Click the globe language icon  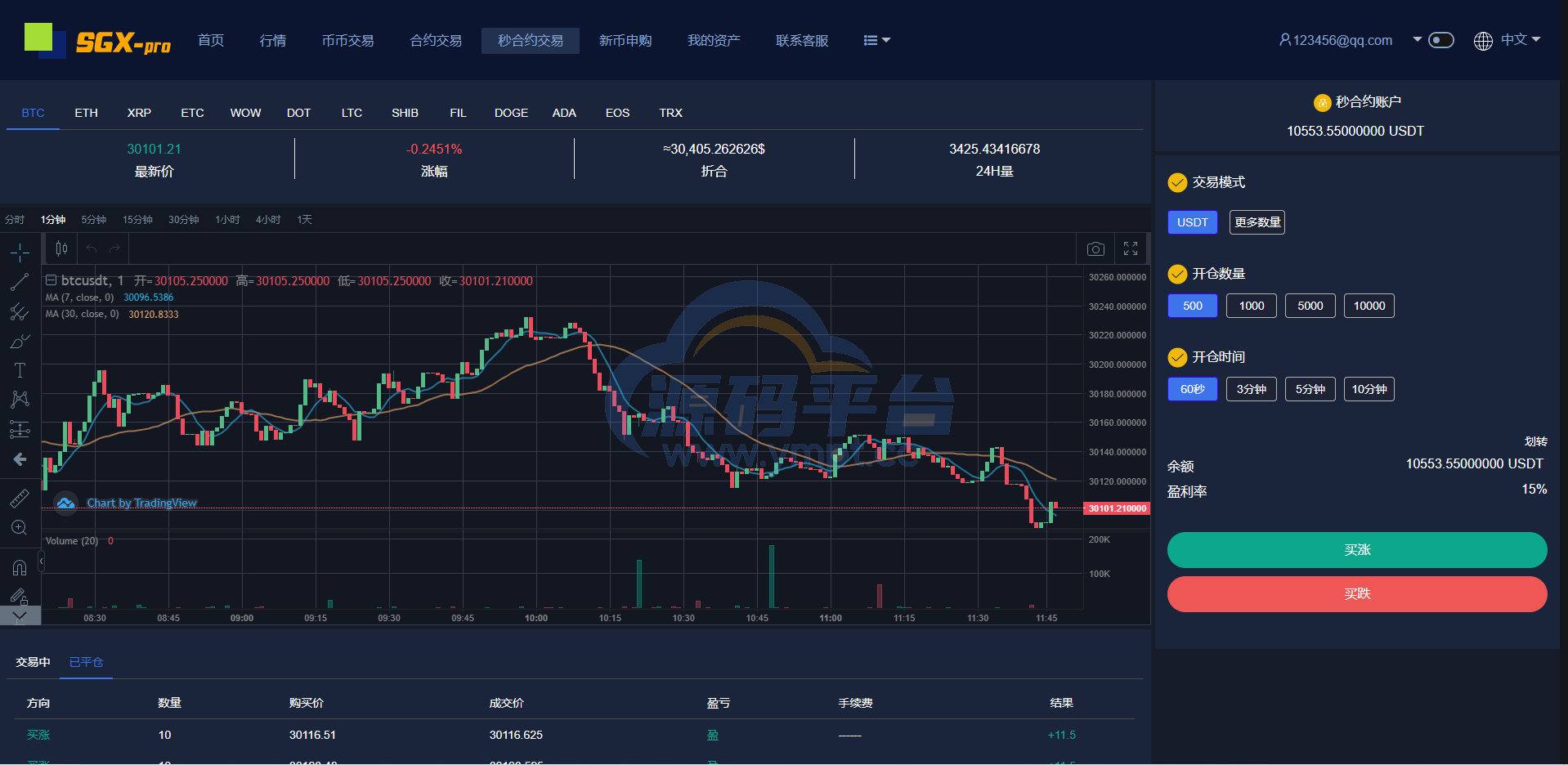1483,41
